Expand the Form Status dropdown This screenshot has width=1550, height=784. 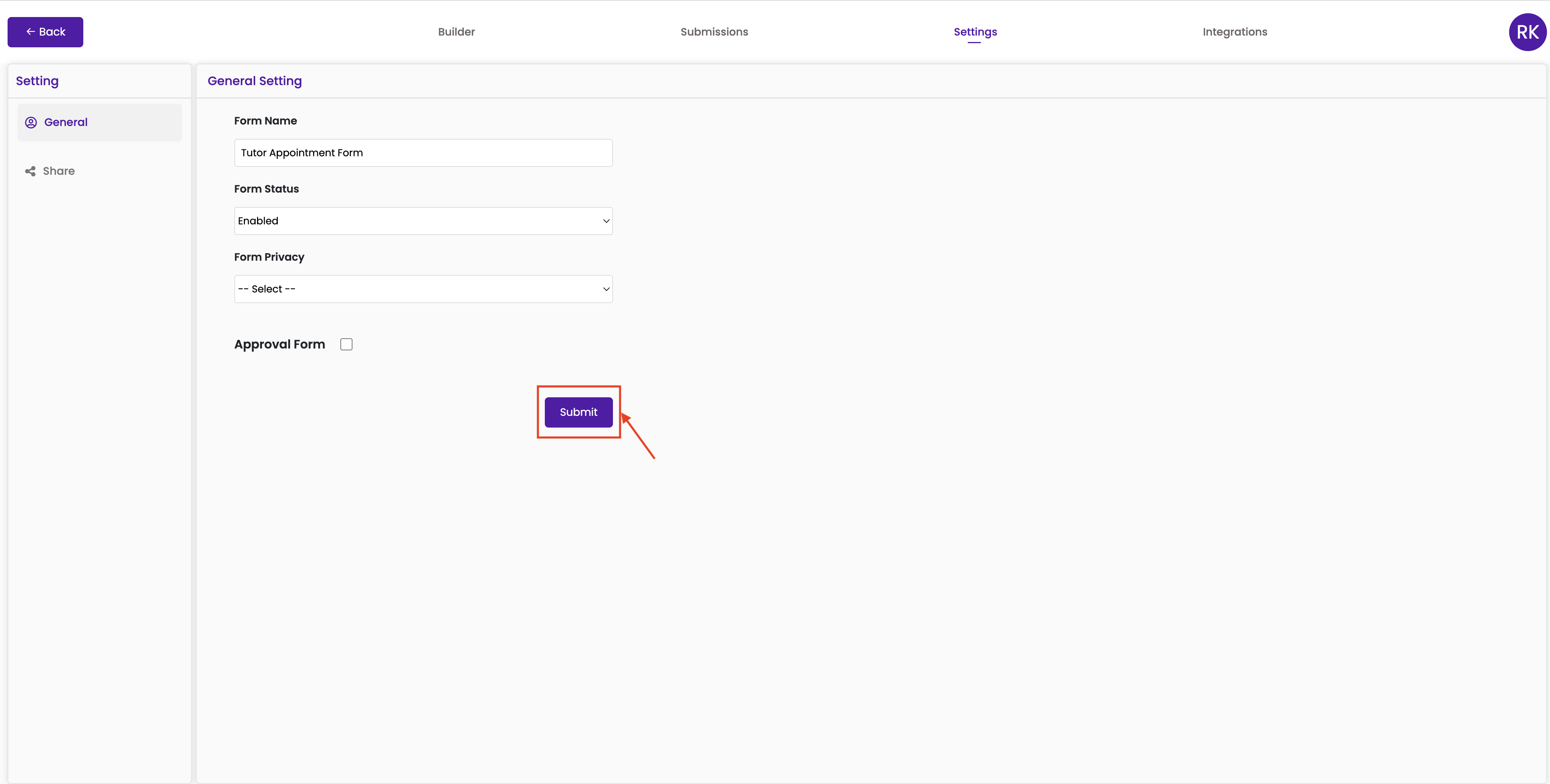[423, 221]
